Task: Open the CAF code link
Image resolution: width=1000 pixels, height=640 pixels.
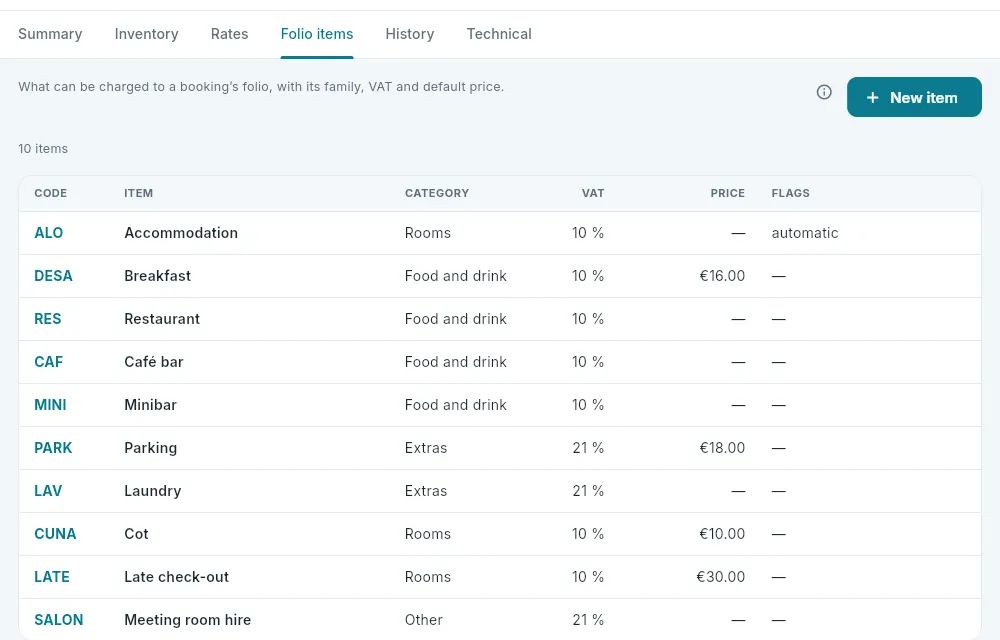Action: (48, 362)
